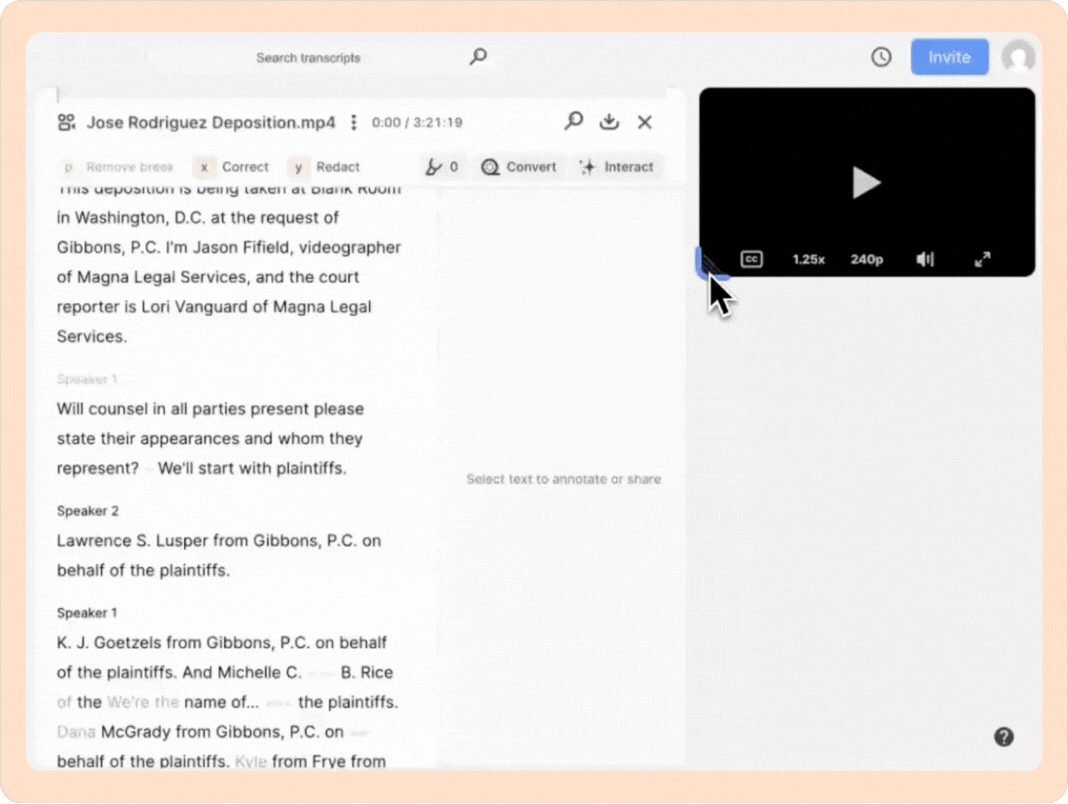Click the Speaker 1 label above "K. J. Goetzels"
The height and width of the screenshot is (804, 1068).
tap(87, 613)
